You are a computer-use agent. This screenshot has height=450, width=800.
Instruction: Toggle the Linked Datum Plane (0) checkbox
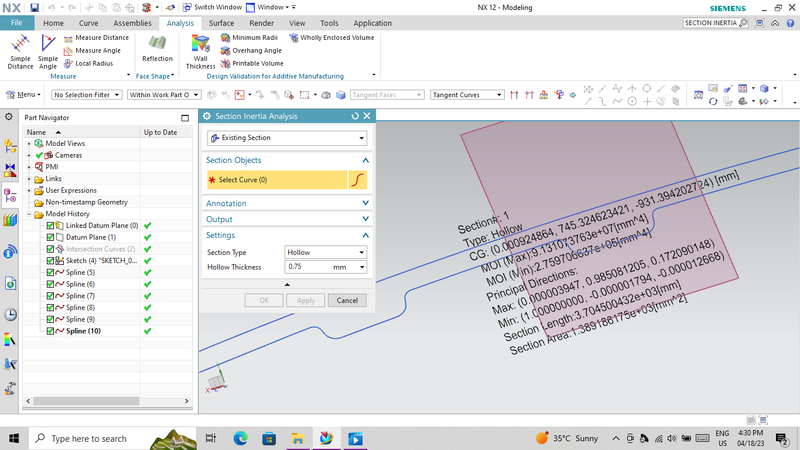coord(50,226)
